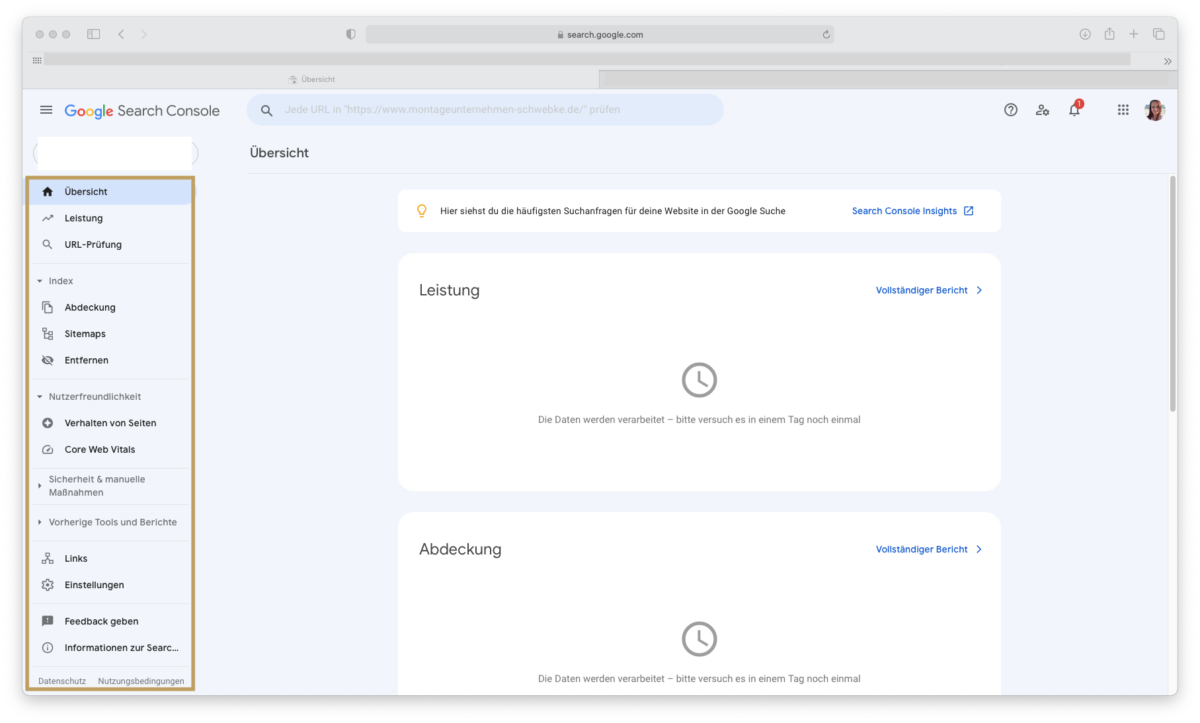Expand Vorherige Tools und Berichte
Image resolution: width=1200 pixels, height=723 pixels.
pyautogui.click(x=38, y=521)
